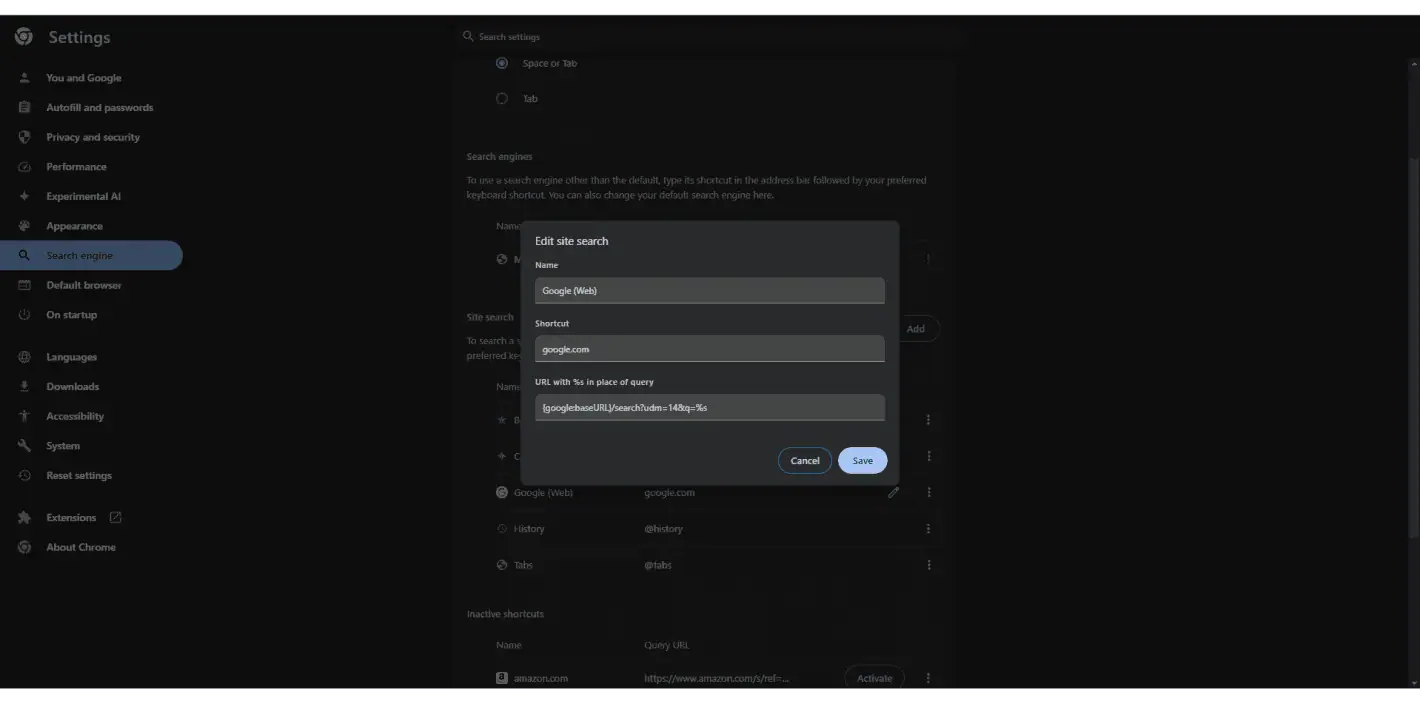The width and height of the screenshot is (1420, 704).
Task: Open more actions menu for History row
Action: click(928, 529)
